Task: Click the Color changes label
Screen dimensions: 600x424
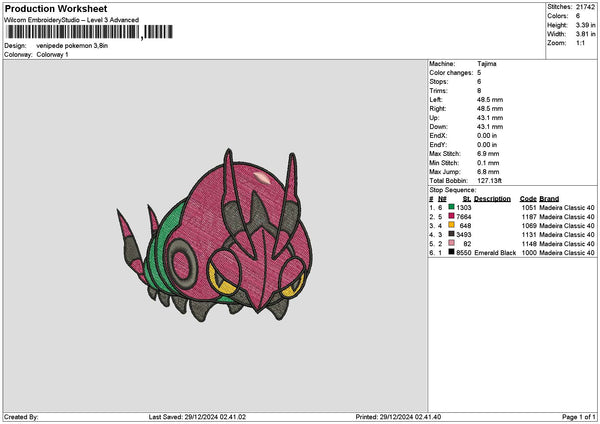Action: (x=451, y=73)
